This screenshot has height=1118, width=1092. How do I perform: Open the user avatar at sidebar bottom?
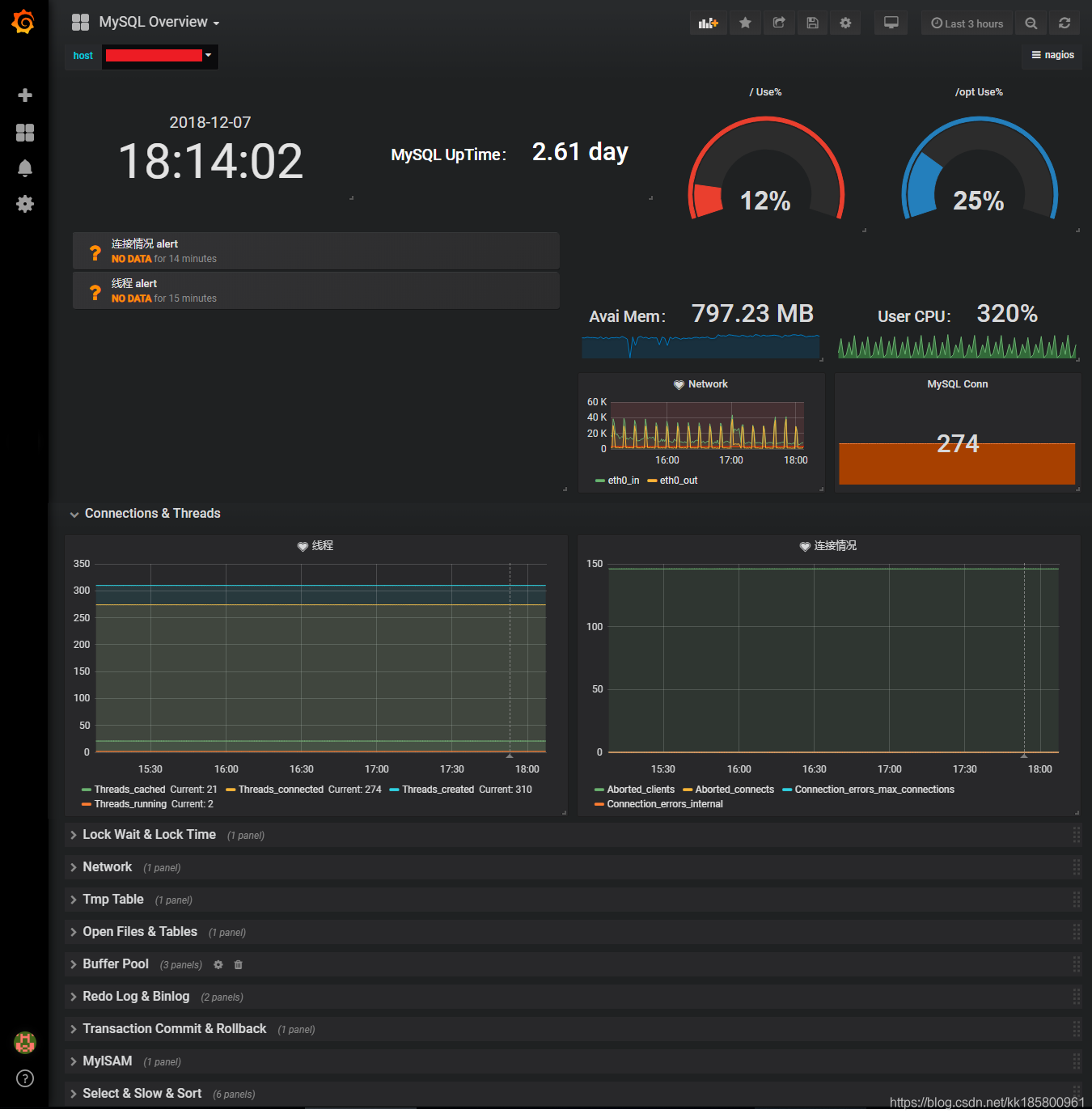point(25,1043)
